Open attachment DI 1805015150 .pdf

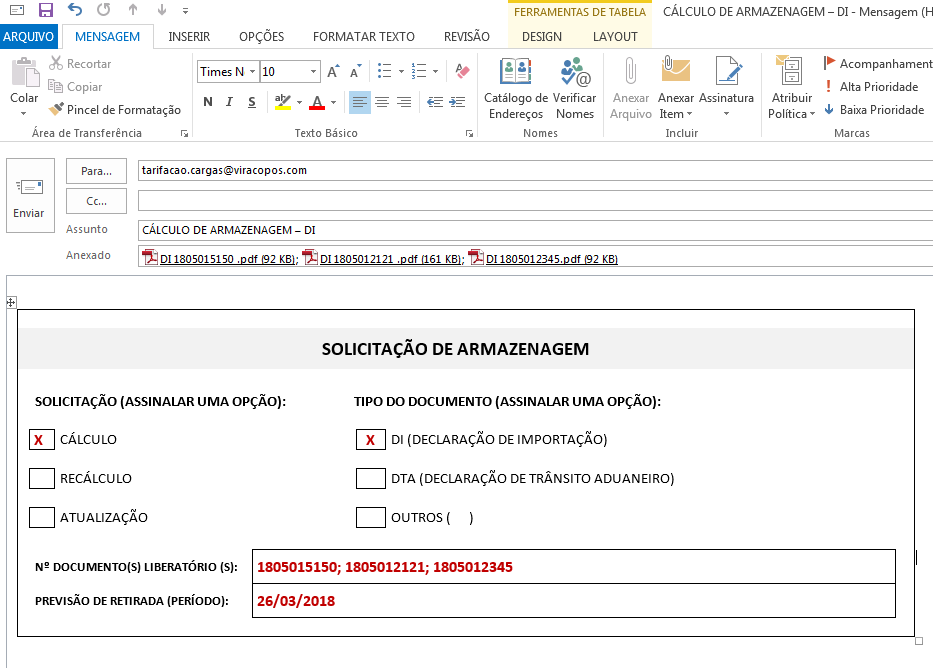click(x=220, y=258)
